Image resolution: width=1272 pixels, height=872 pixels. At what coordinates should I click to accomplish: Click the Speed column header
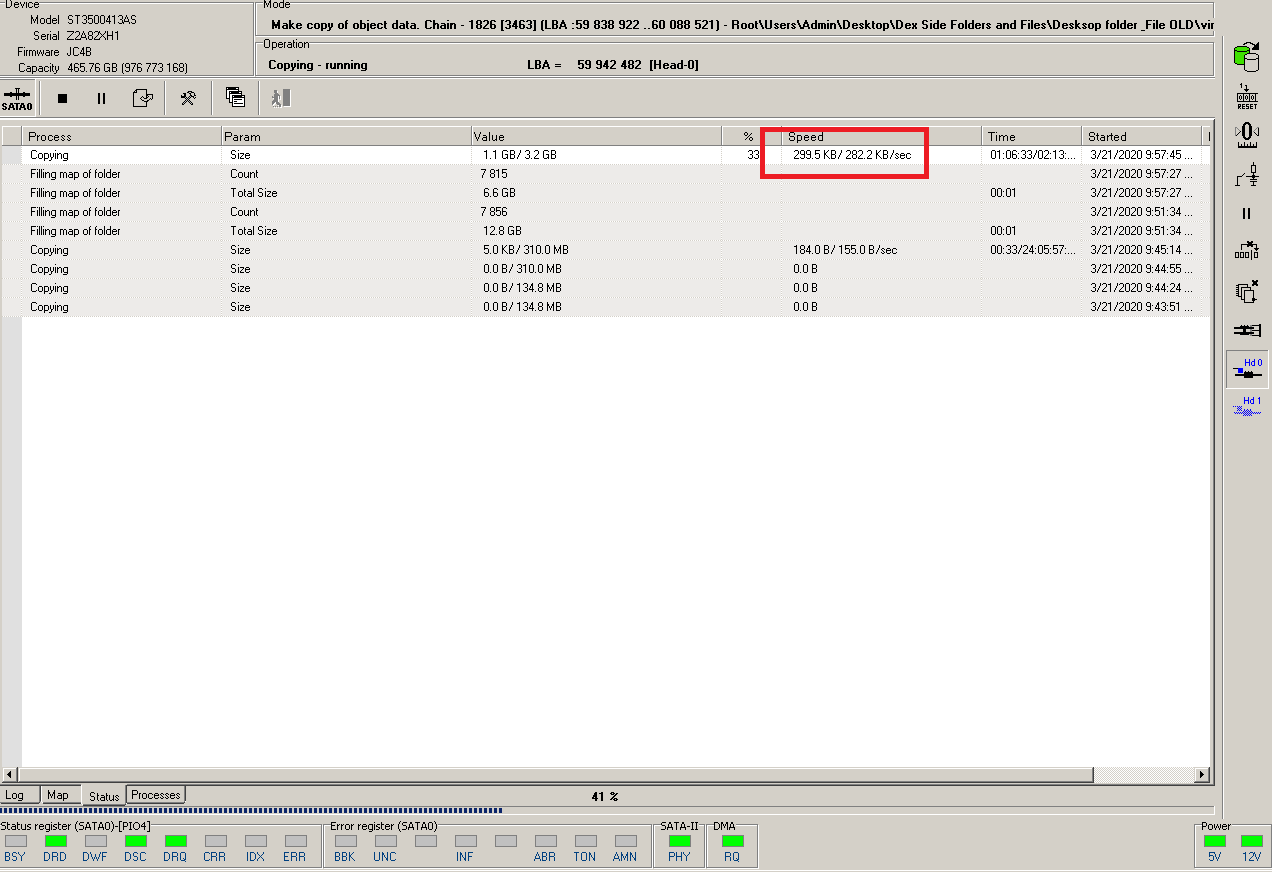[882, 136]
